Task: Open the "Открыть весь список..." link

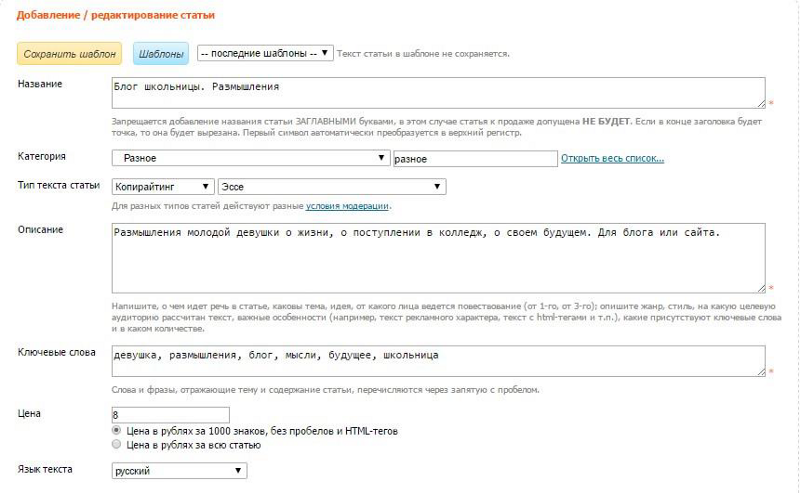Action: [612, 158]
